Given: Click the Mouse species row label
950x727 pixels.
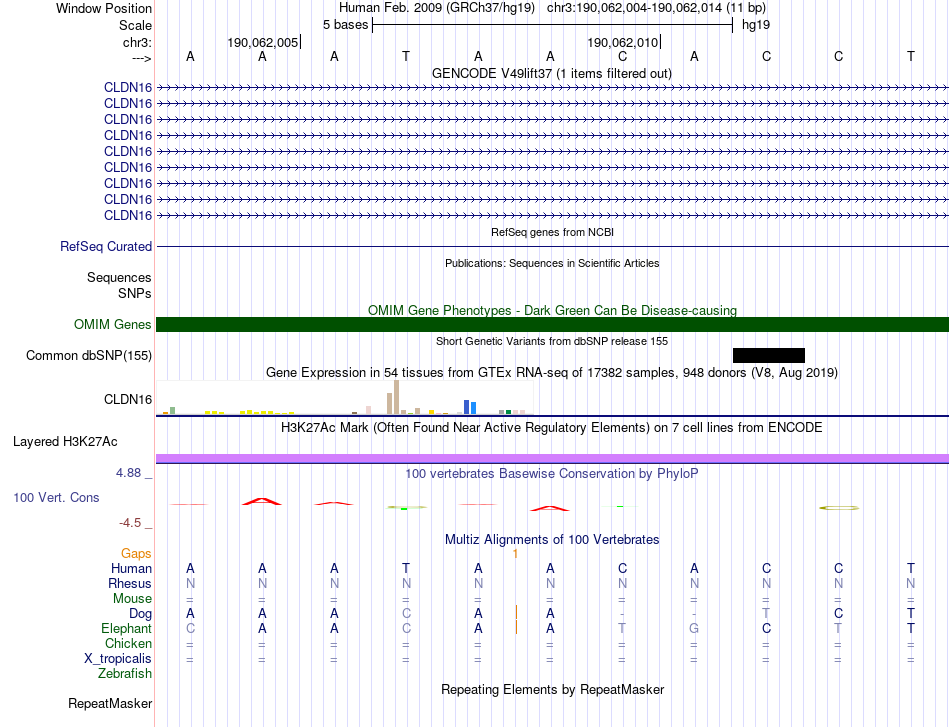Looking at the screenshot, I should tap(132, 599).
